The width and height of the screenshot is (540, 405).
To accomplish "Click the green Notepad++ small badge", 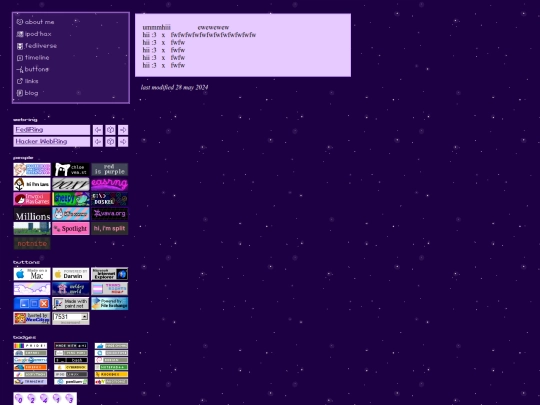I will tap(111, 367).
